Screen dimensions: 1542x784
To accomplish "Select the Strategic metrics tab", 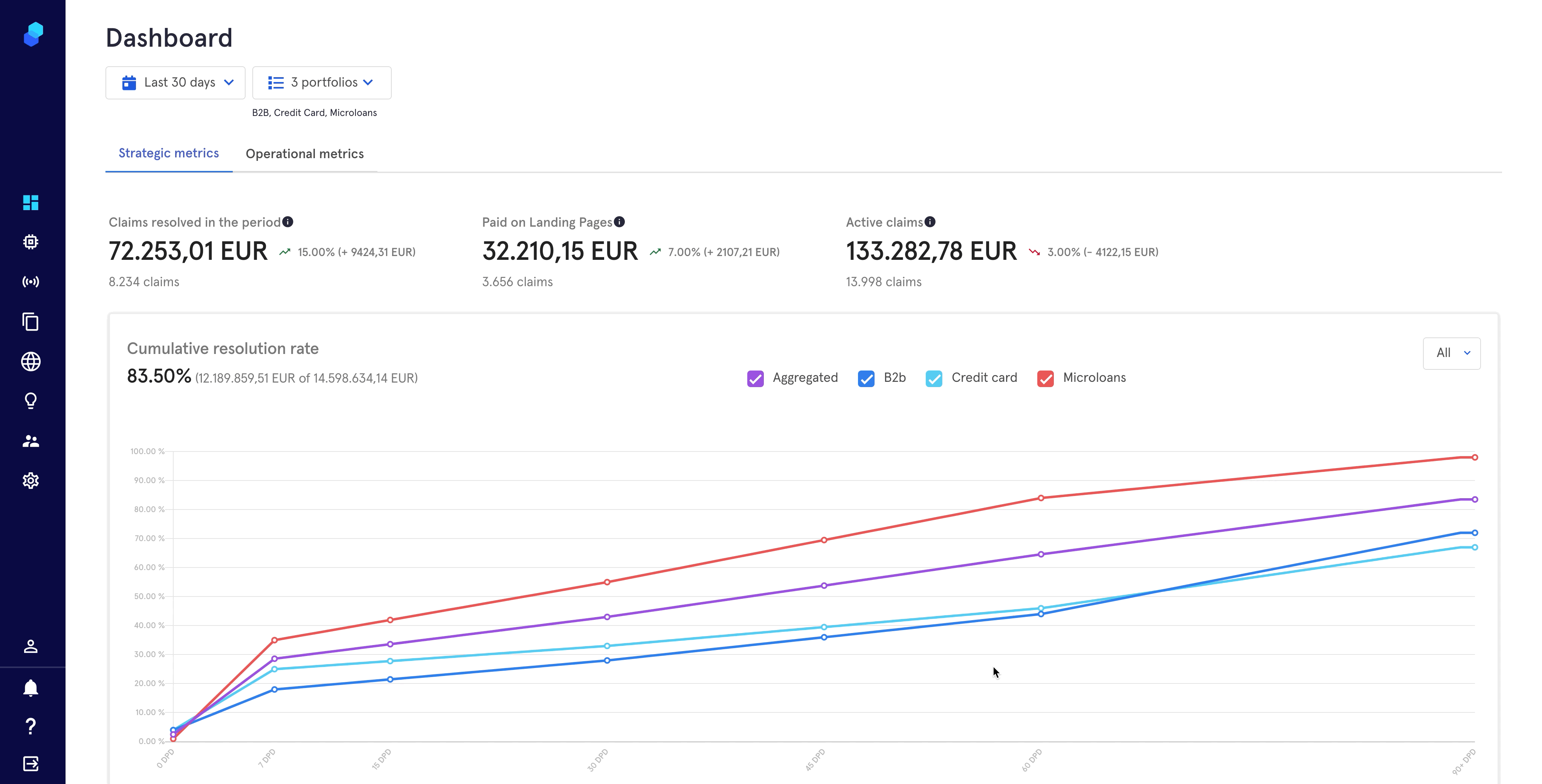I will click(168, 153).
